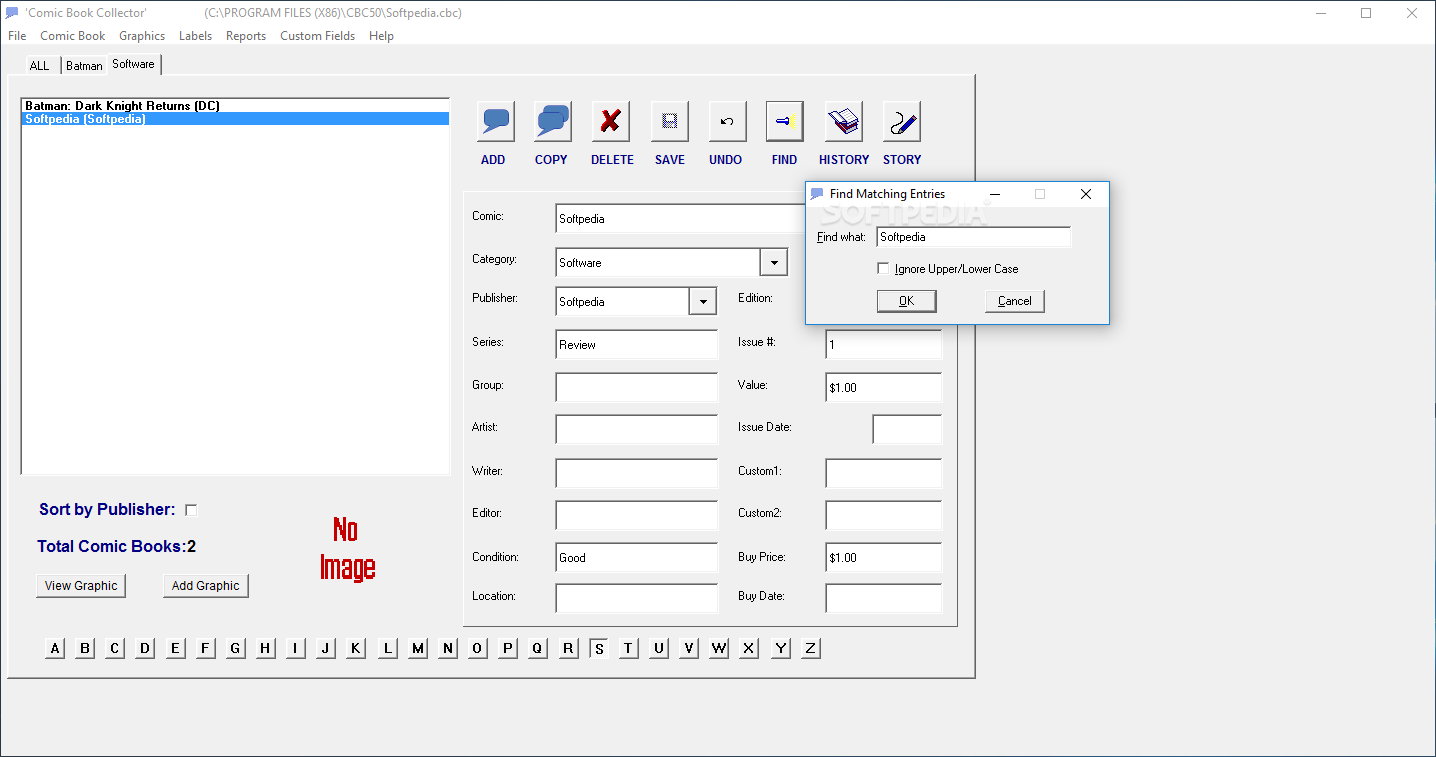This screenshot has height=757, width=1436.
Task: Click the SAVE toolbar icon
Action: pos(670,122)
